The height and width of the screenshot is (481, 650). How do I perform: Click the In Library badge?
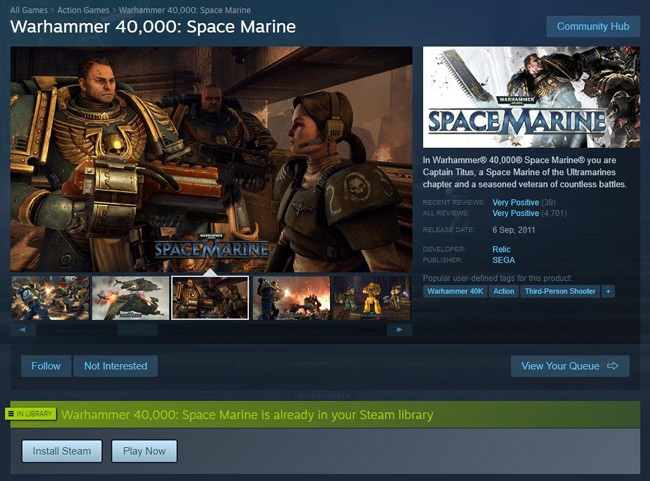pyautogui.click(x=31, y=414)
